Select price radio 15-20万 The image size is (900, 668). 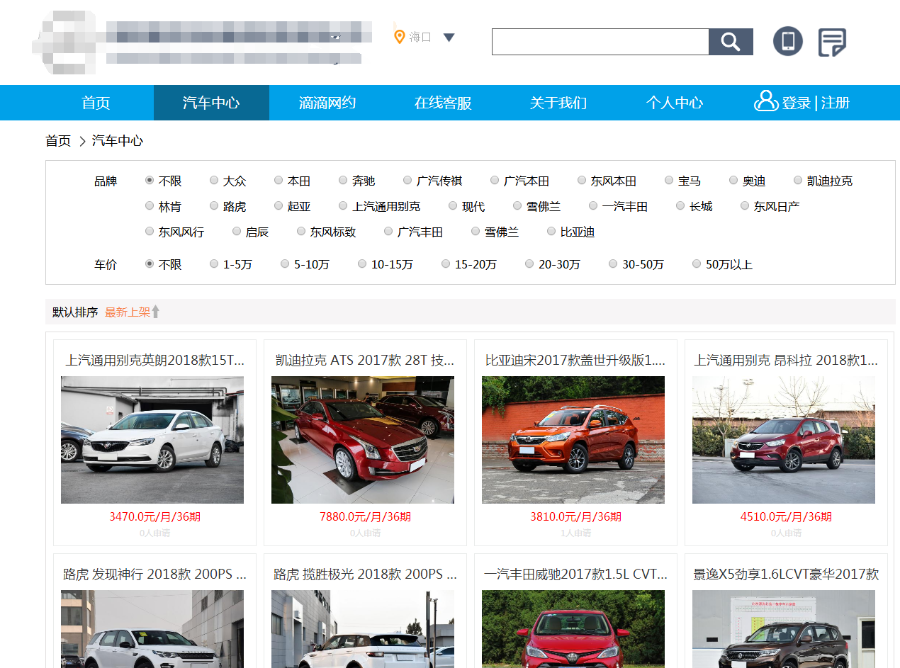[445, 264]
